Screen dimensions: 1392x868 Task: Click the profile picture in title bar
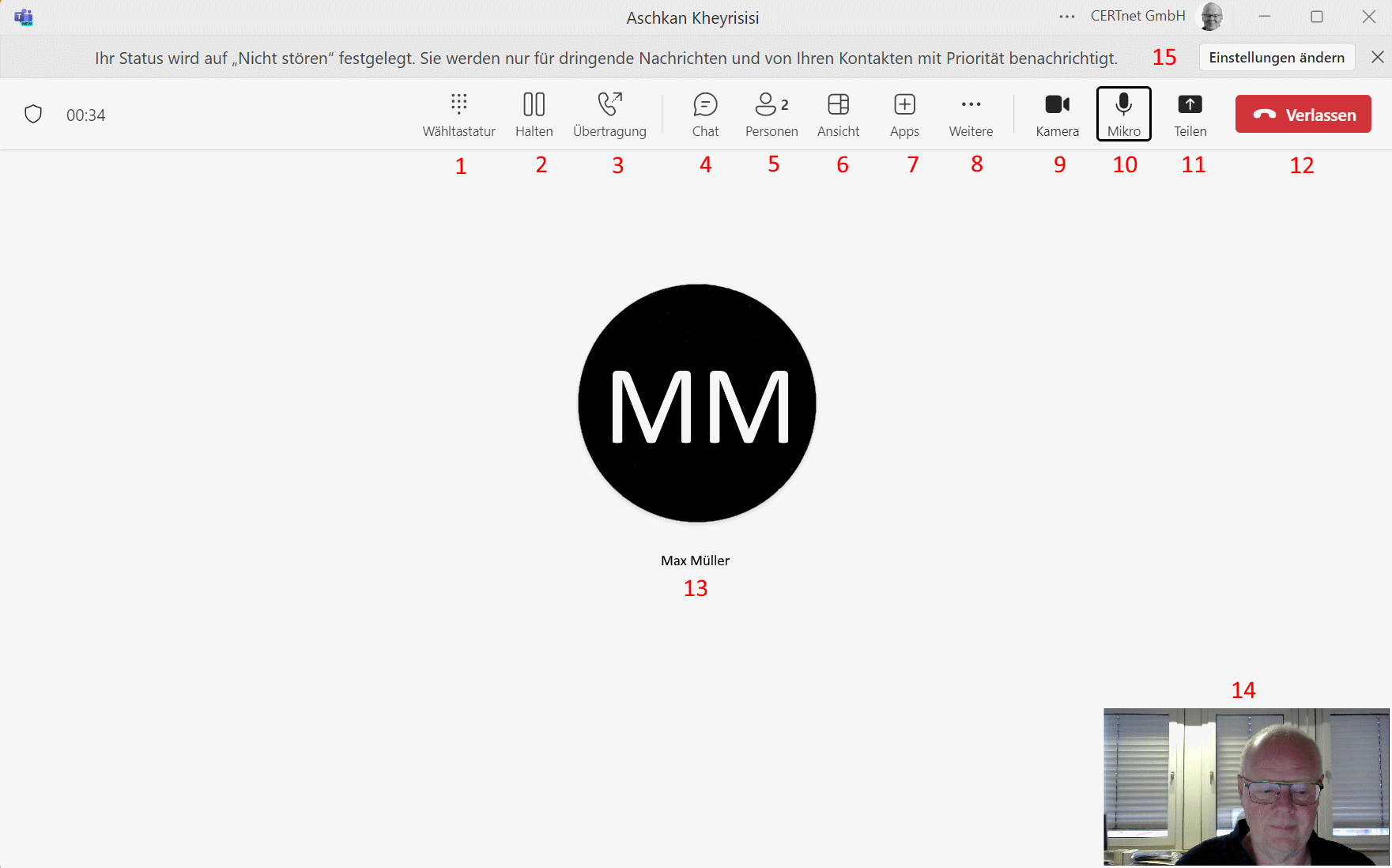tap(1211, 17)
